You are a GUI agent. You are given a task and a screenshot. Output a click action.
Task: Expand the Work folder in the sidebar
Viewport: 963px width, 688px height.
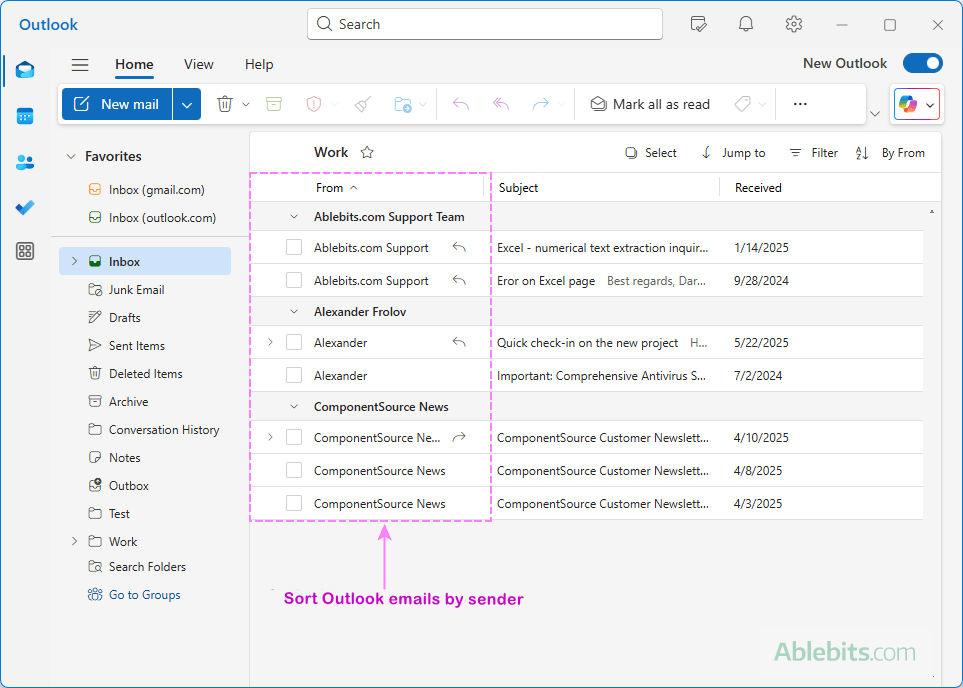[x=73, y=541]
